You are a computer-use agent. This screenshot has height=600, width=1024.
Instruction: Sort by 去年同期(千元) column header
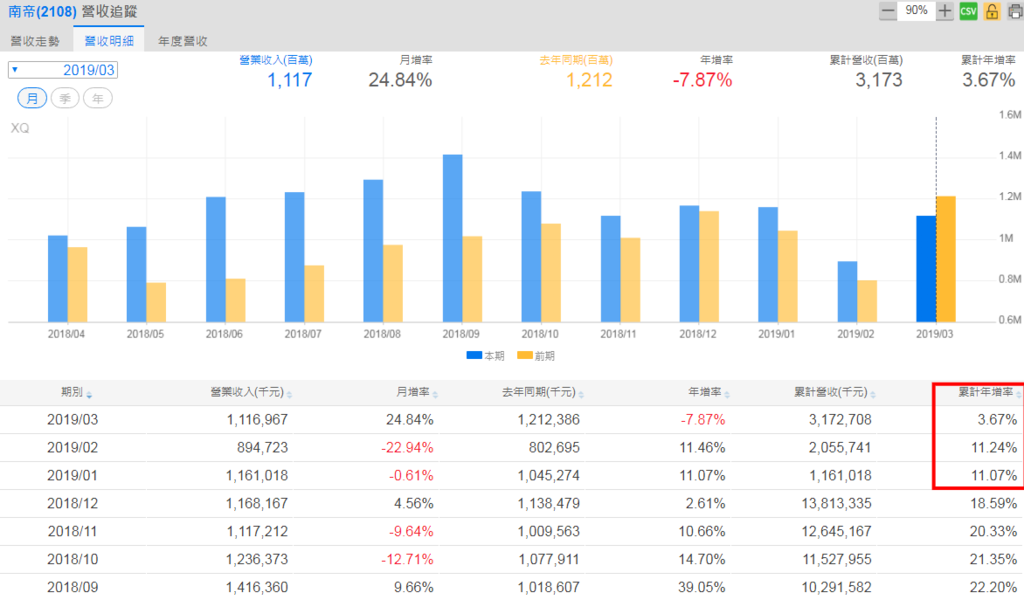point(542,392)
